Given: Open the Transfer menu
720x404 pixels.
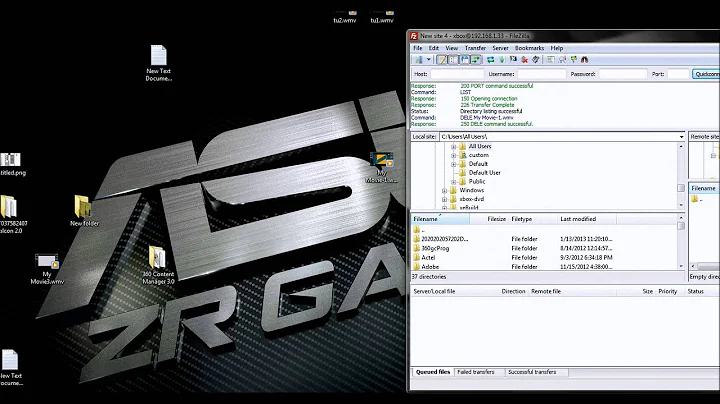Looking at the screenshot, I should pos(475,48).
